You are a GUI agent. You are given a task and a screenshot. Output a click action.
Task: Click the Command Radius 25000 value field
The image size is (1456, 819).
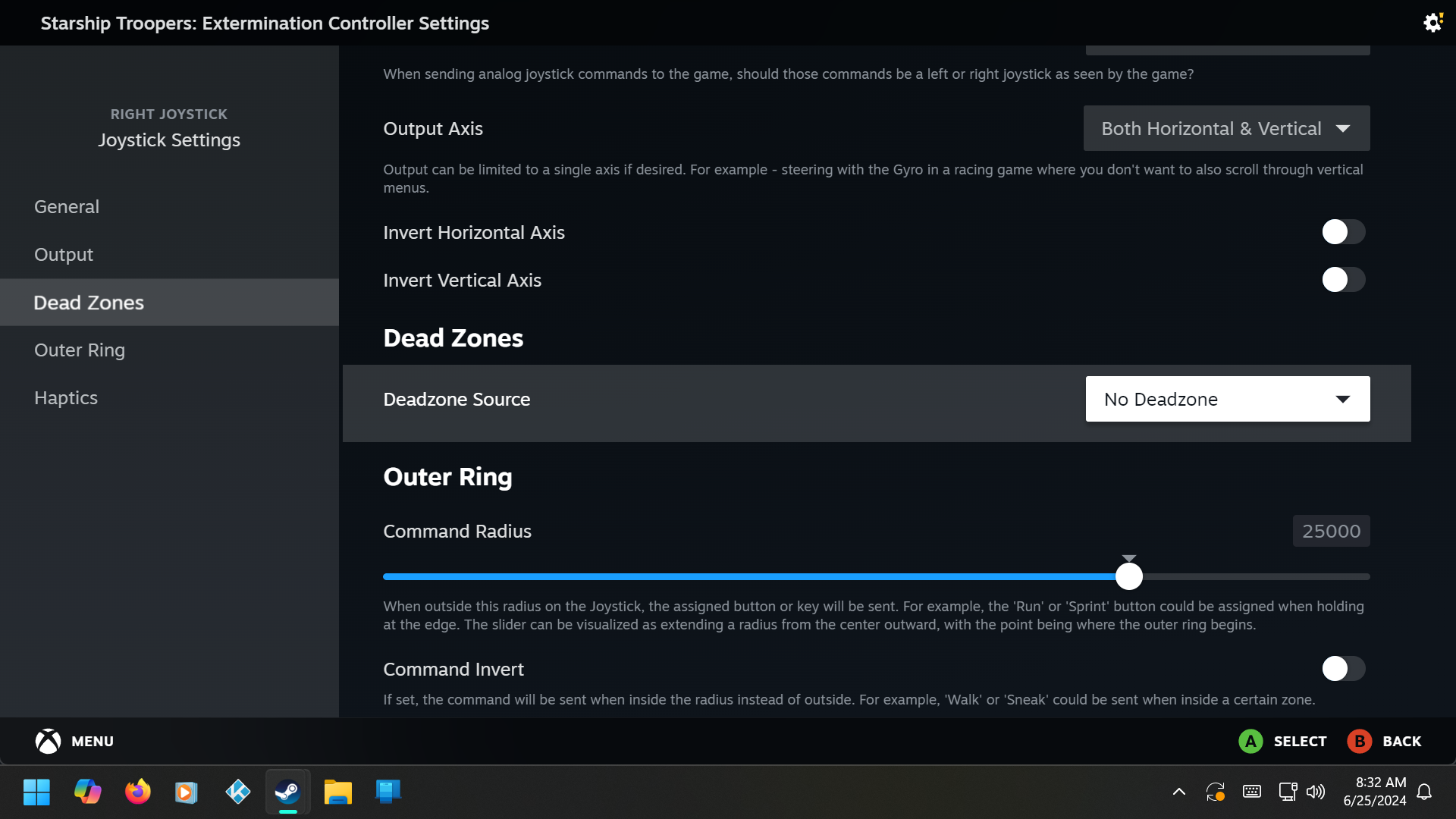(x=1331, y=531)
